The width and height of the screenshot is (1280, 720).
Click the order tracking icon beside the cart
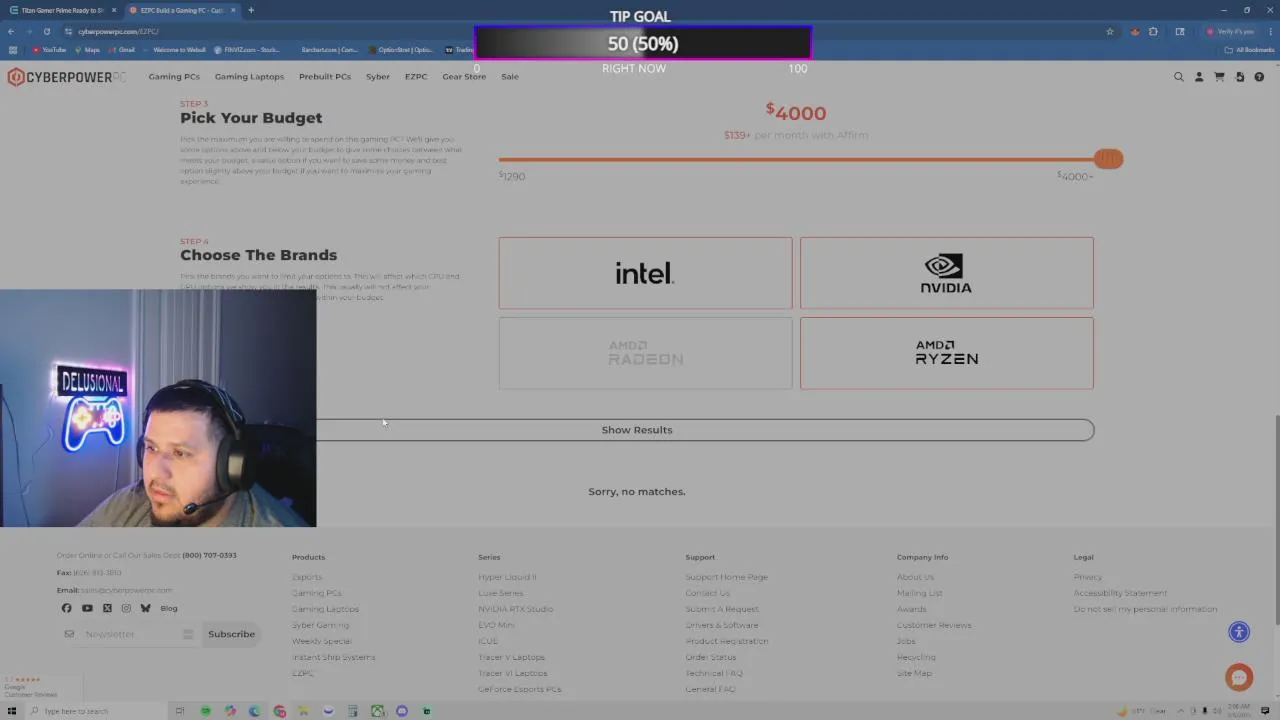pyautogui.click(x=1239, y=77)
